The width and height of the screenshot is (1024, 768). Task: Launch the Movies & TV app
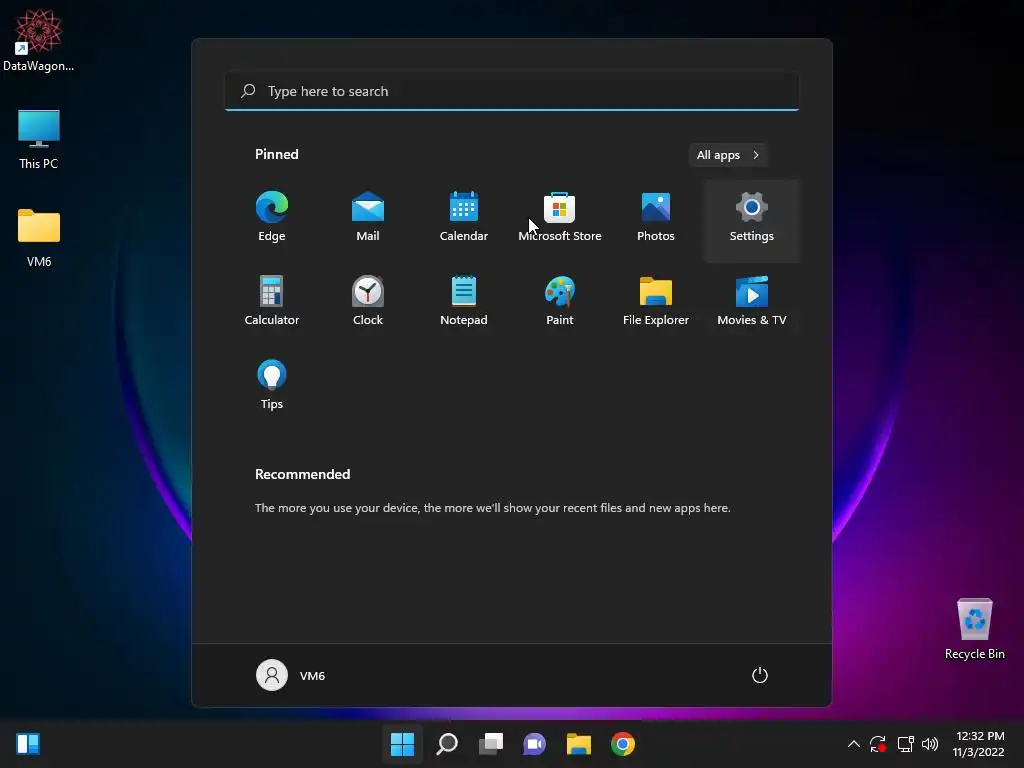pos(752,301)
